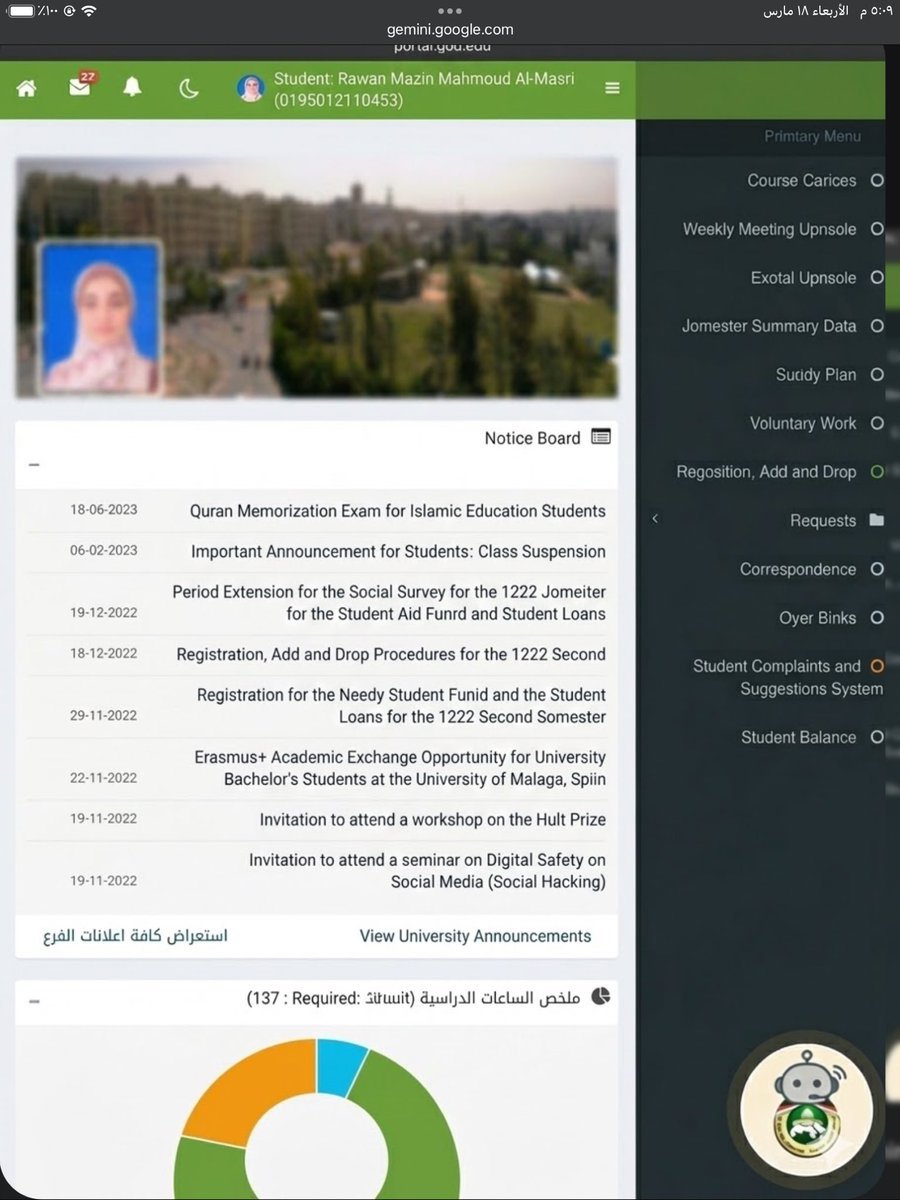The image size is (900, 1200).
Task: Toggle dark mode moon icon
Action: coord(189,89)
